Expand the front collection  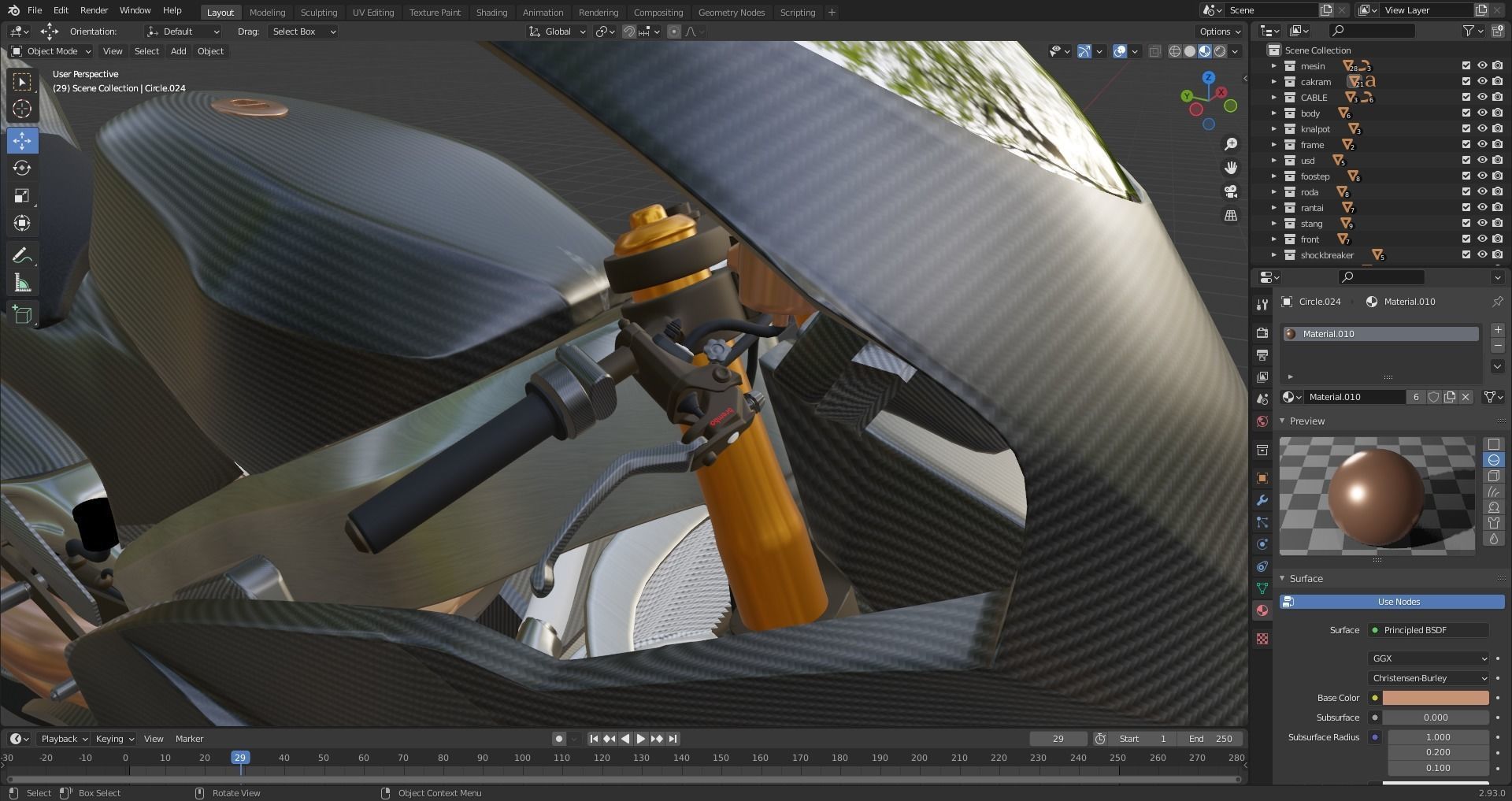1273,239
